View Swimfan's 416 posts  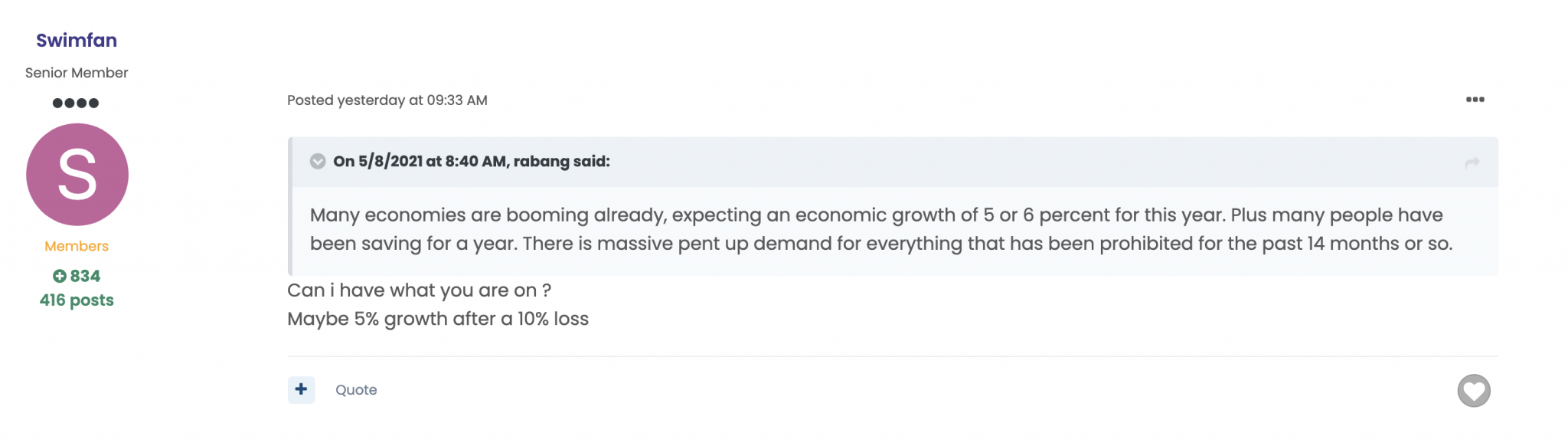[77, 300]
